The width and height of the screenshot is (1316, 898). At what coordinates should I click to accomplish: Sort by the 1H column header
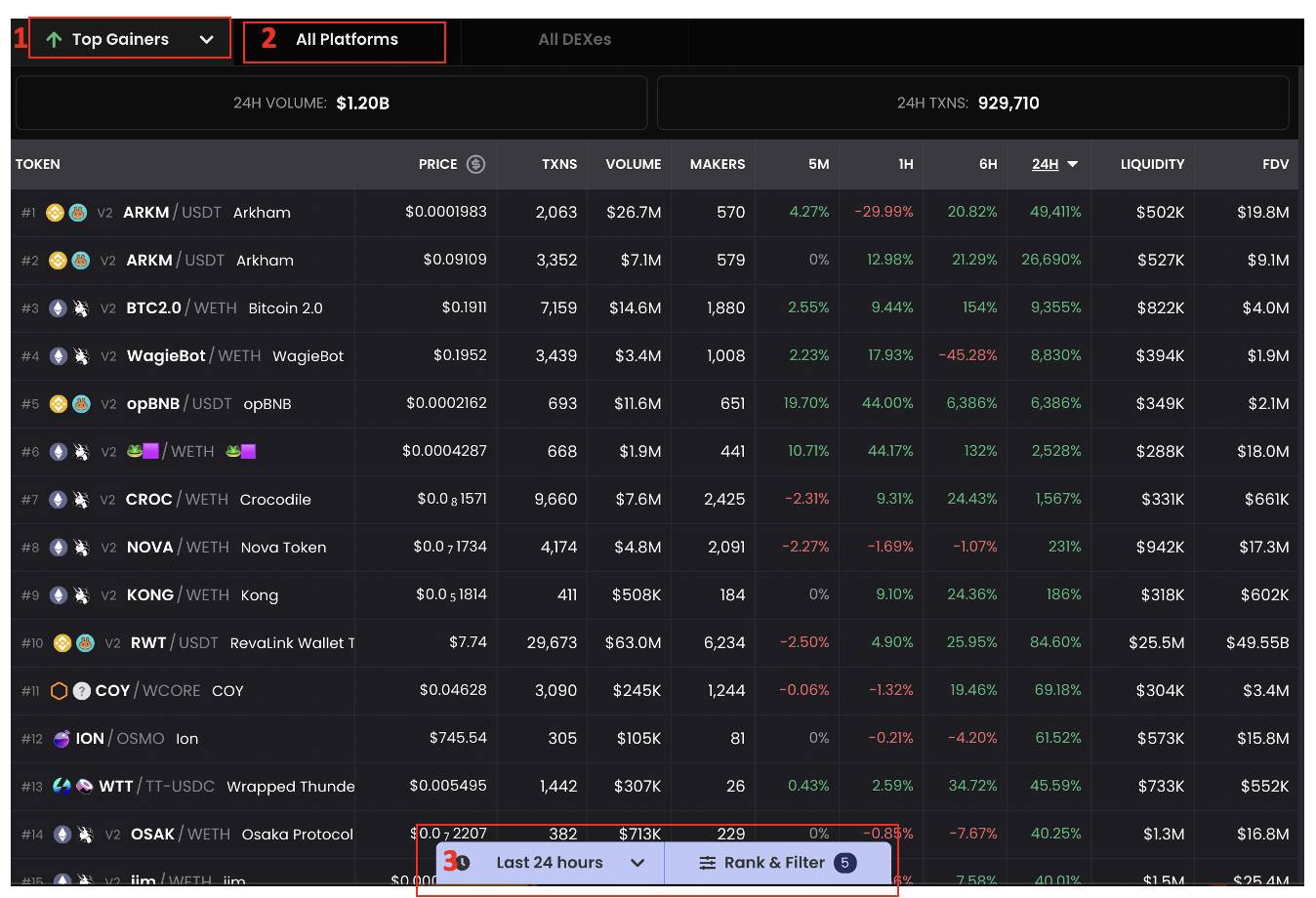(906, 164)
